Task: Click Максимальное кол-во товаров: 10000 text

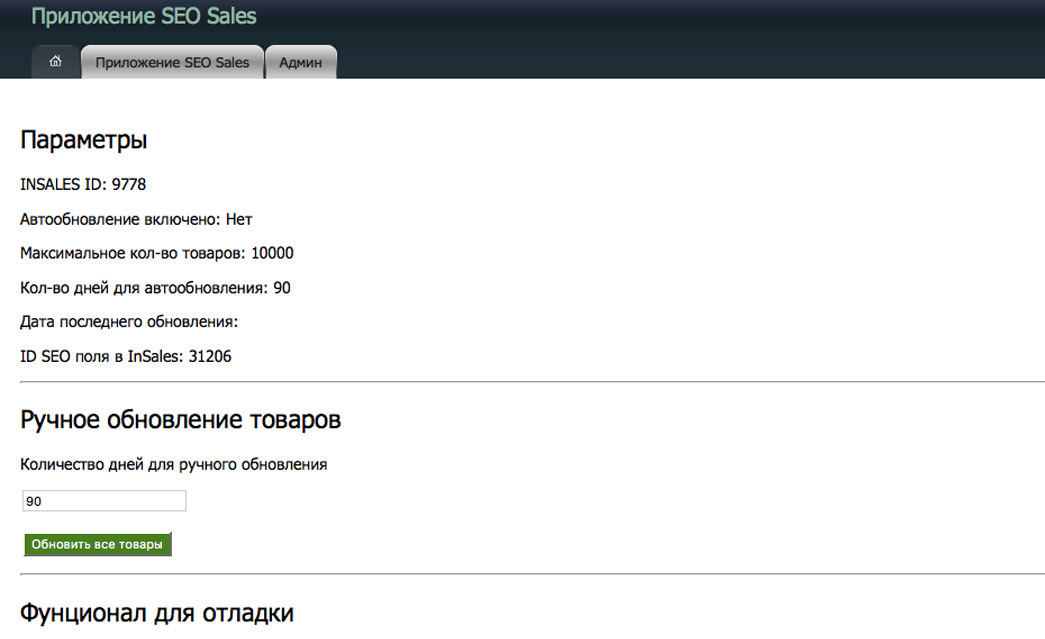Action: click(x=157, y=253)
